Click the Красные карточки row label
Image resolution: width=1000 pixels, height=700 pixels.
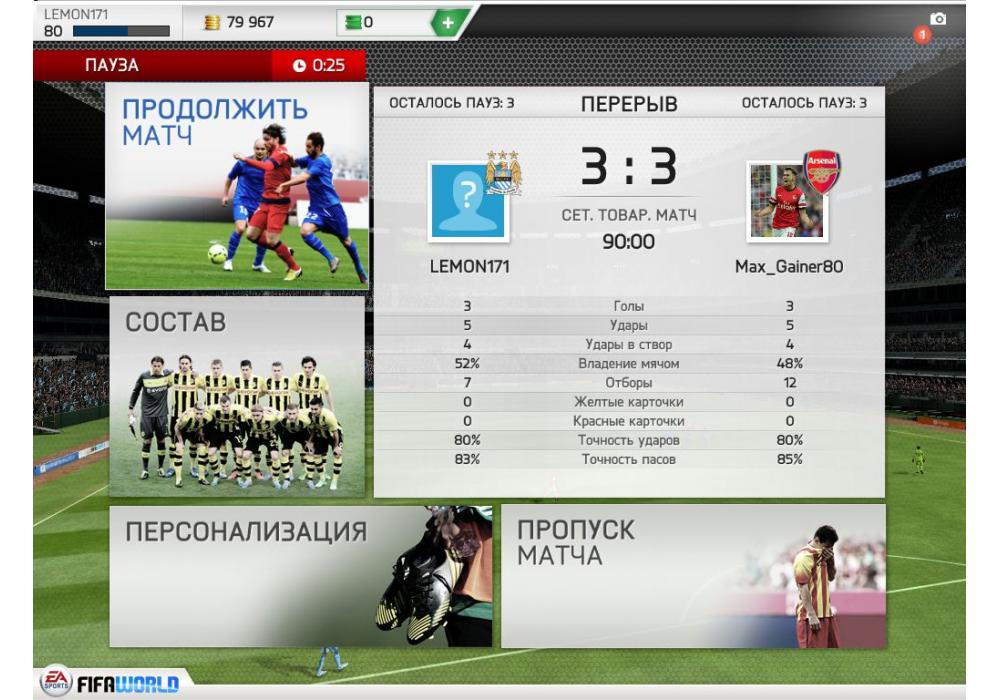point(629,421)
